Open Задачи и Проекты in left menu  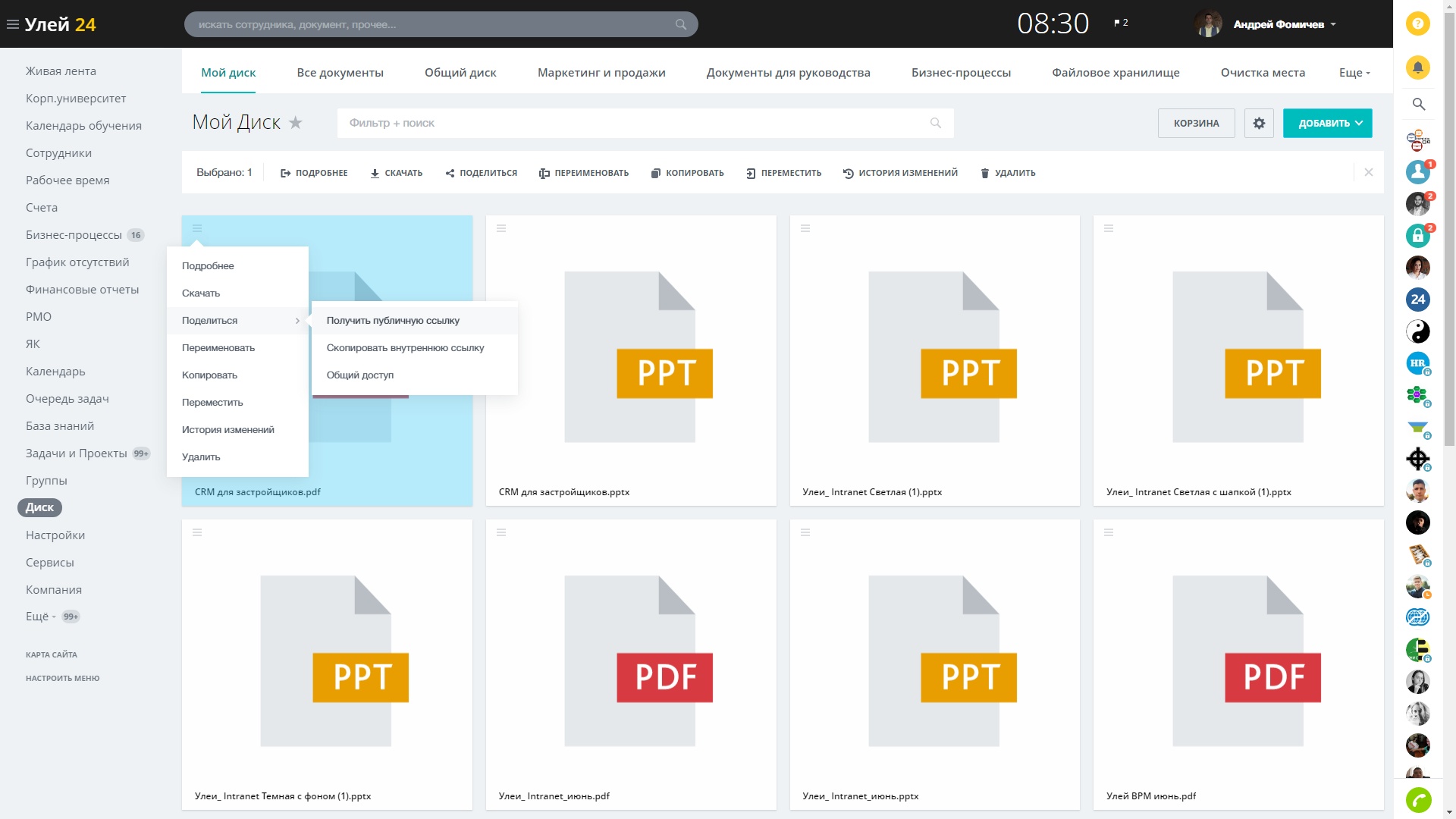[x=77, y=453]
